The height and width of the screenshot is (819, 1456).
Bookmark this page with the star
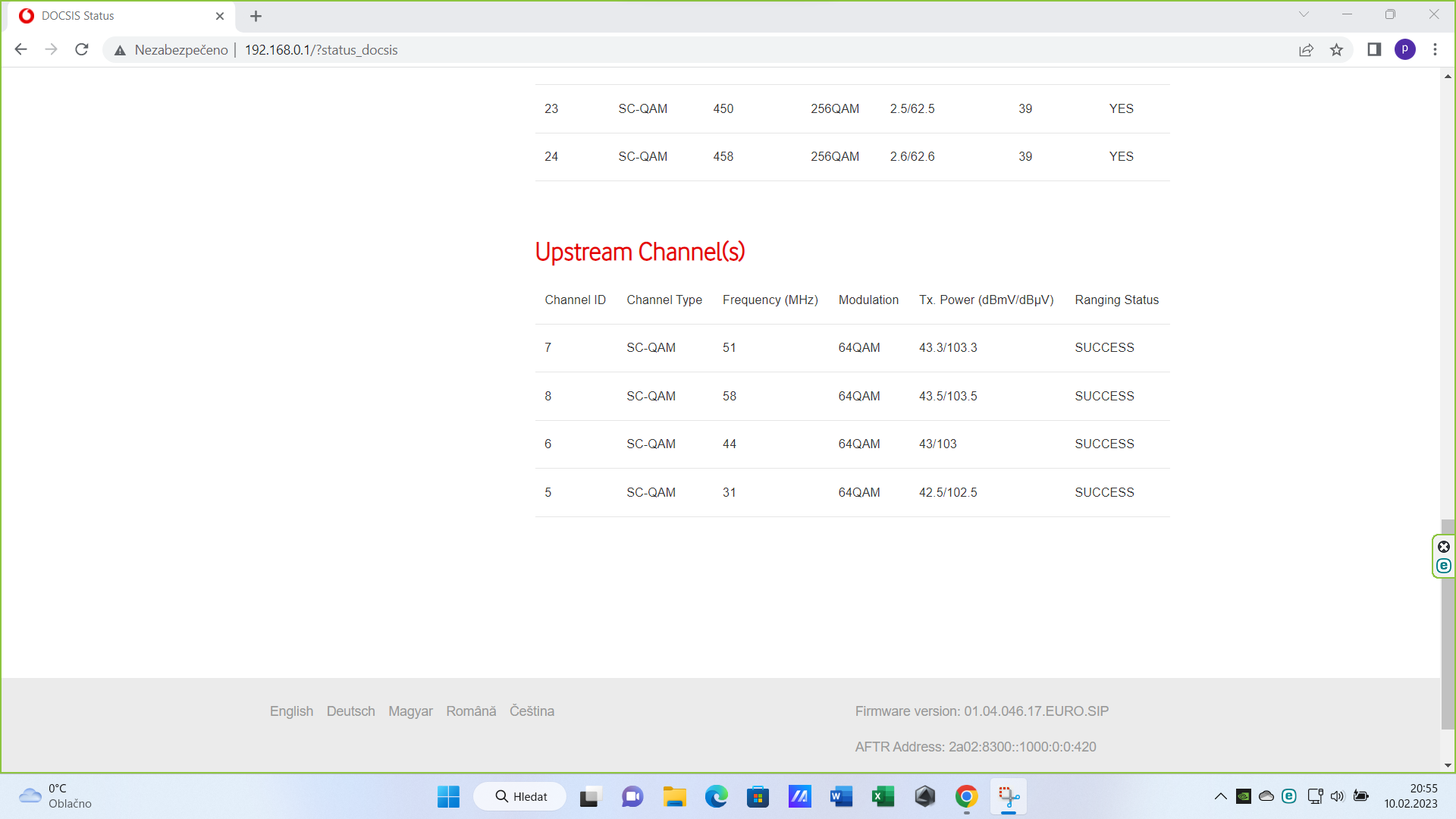[1336, 50]
